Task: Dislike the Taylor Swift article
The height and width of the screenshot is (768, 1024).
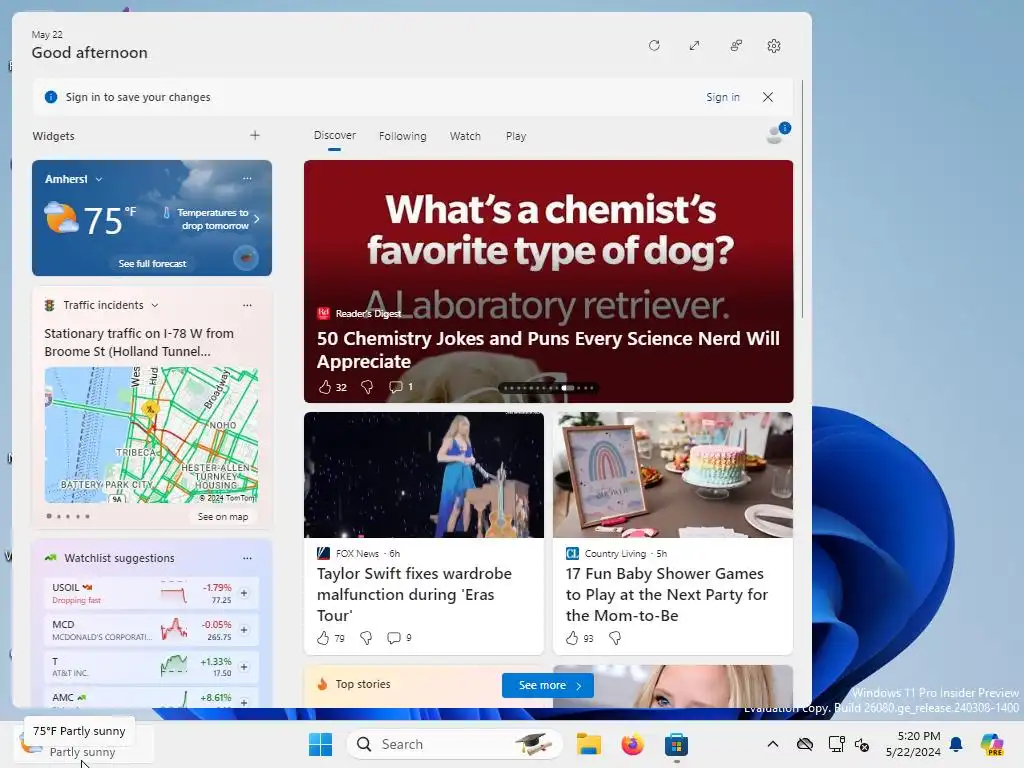Action: (366, 638)
